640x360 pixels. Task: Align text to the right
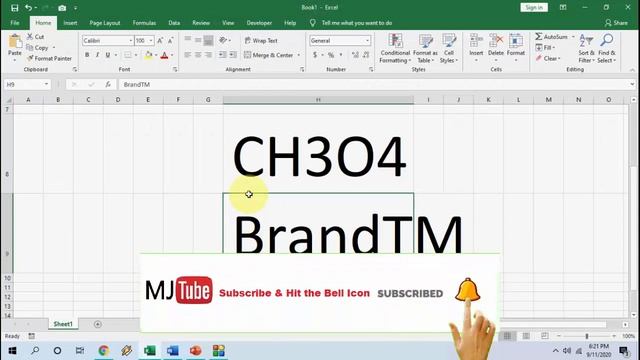(x=208, y=55)
